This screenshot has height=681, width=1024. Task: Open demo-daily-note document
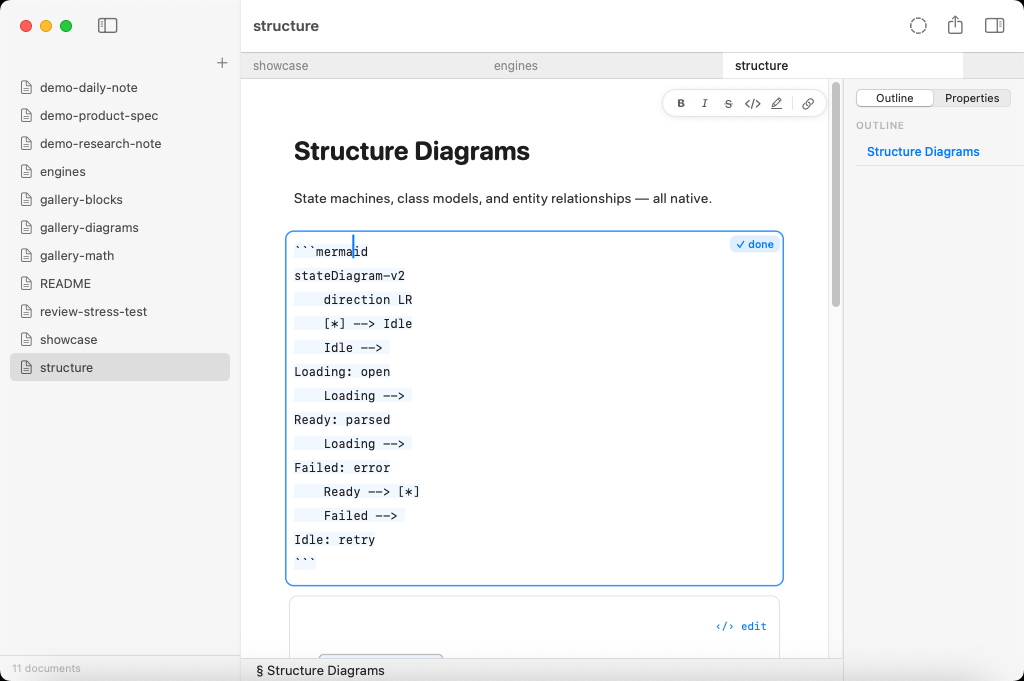pyautogui.click(x=120, y=87)
